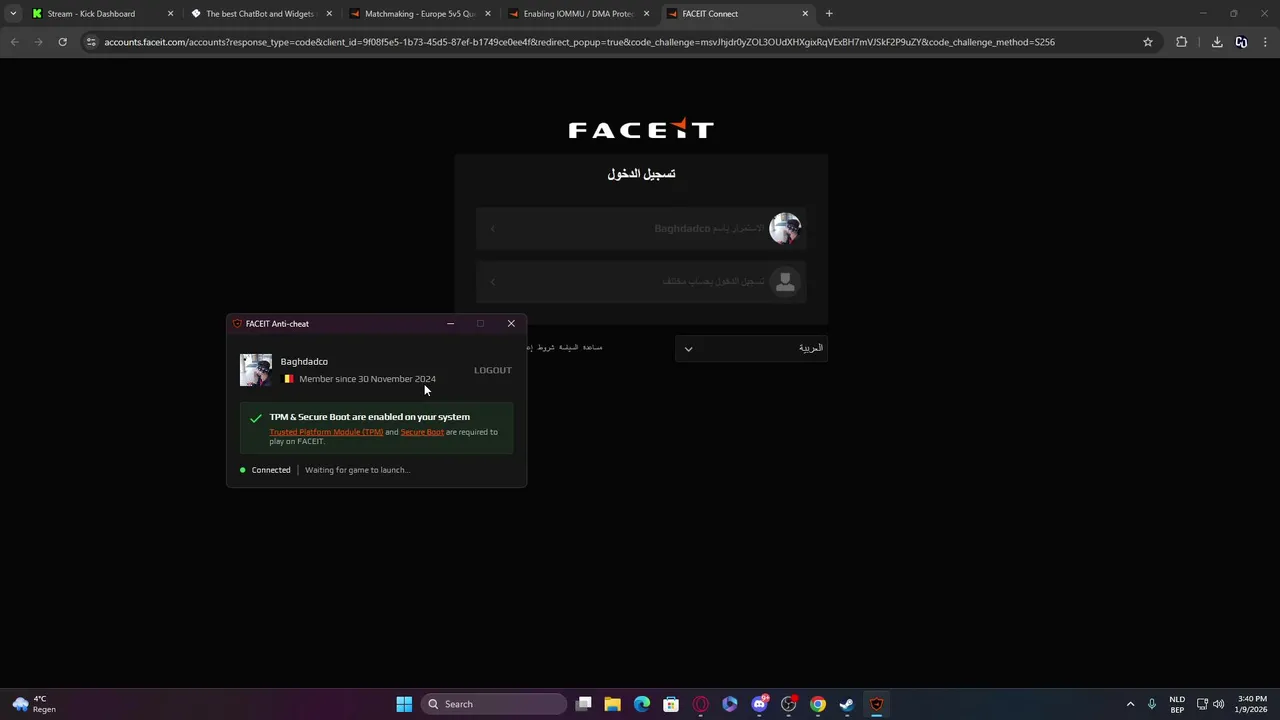This screenshot has width=1280, height=720.
Task: Open the volume control in the system tray
Action: [x=1220, y=704]
